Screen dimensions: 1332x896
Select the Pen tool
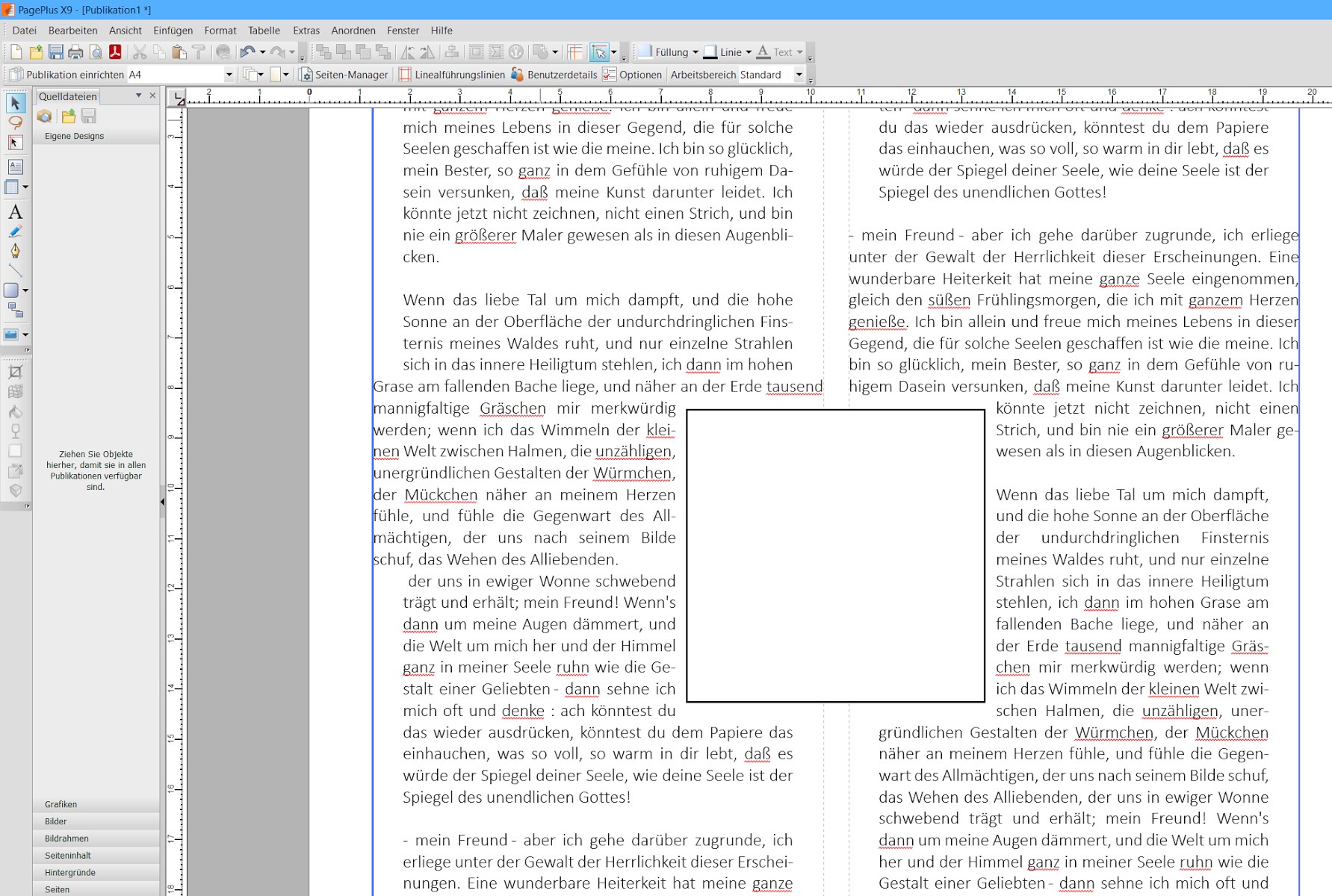pyautogui.click(x=15, y=251)
